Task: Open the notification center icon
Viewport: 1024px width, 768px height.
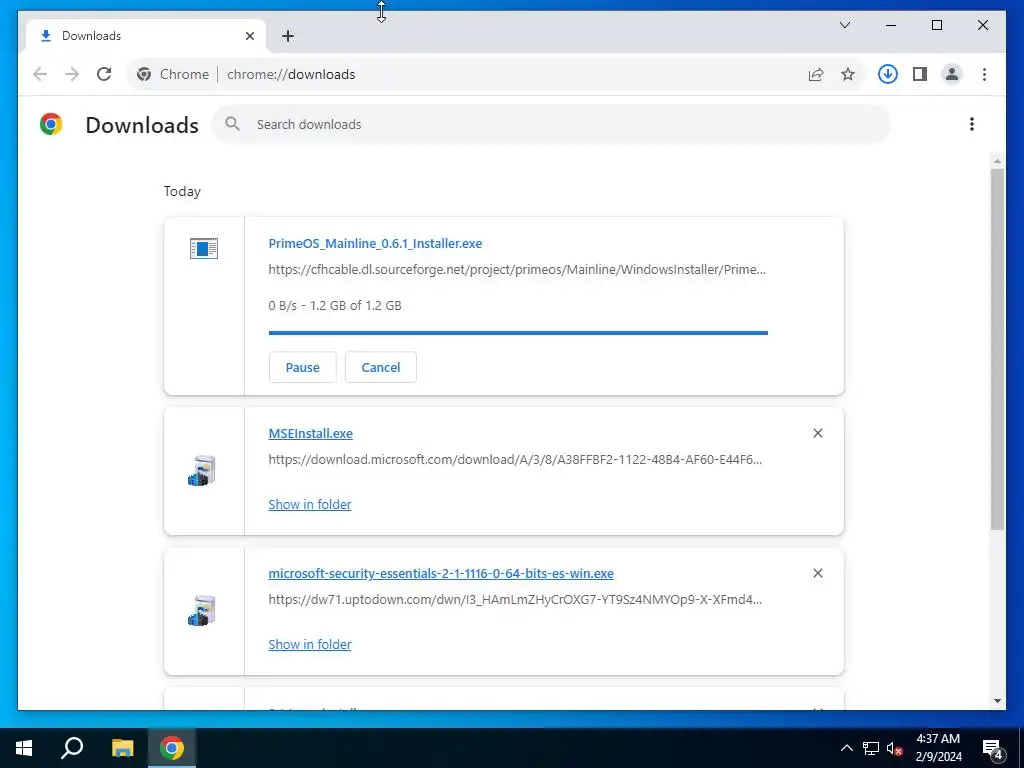Action: click(993, 748)
